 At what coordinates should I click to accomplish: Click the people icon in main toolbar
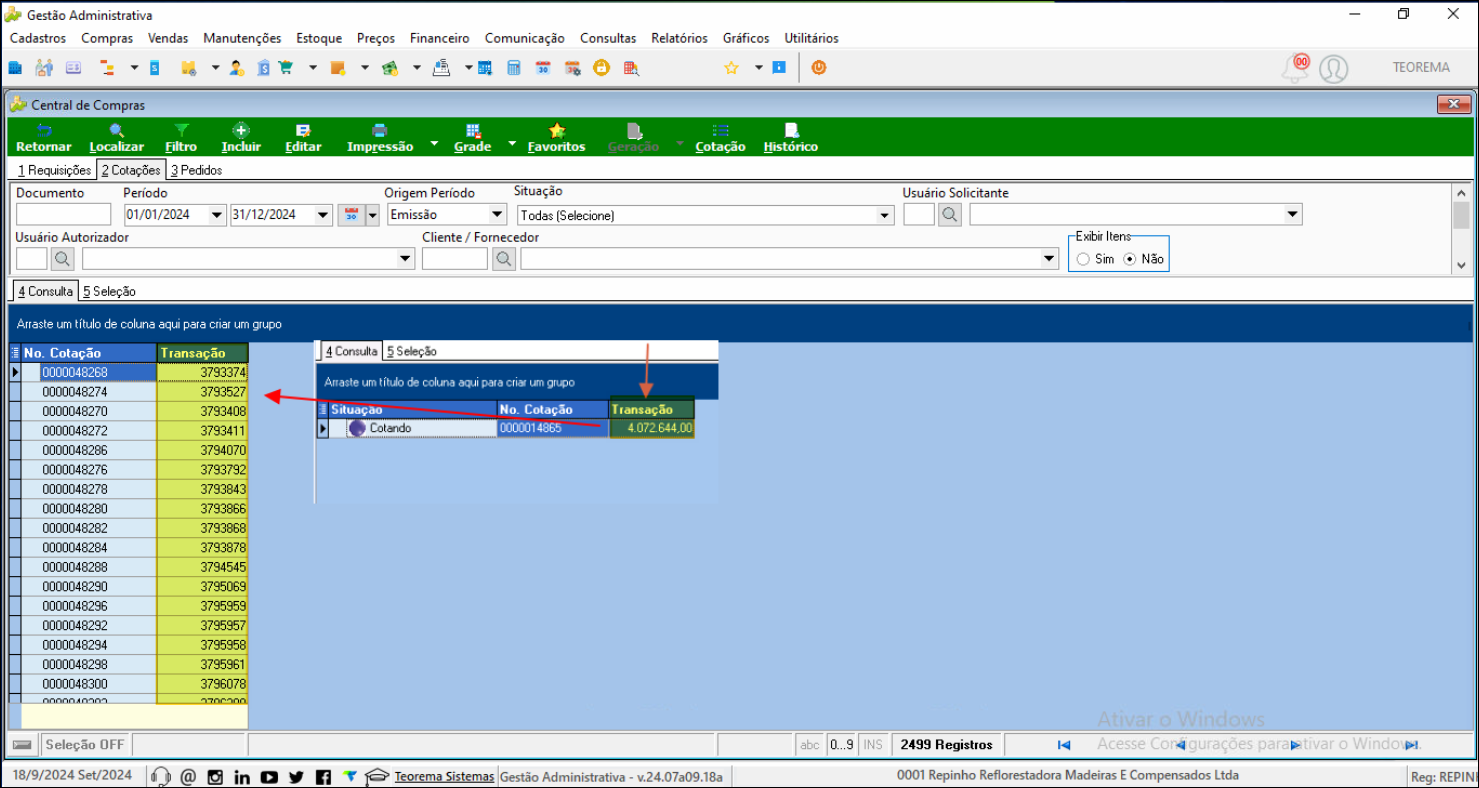click(x=44, y=68)
